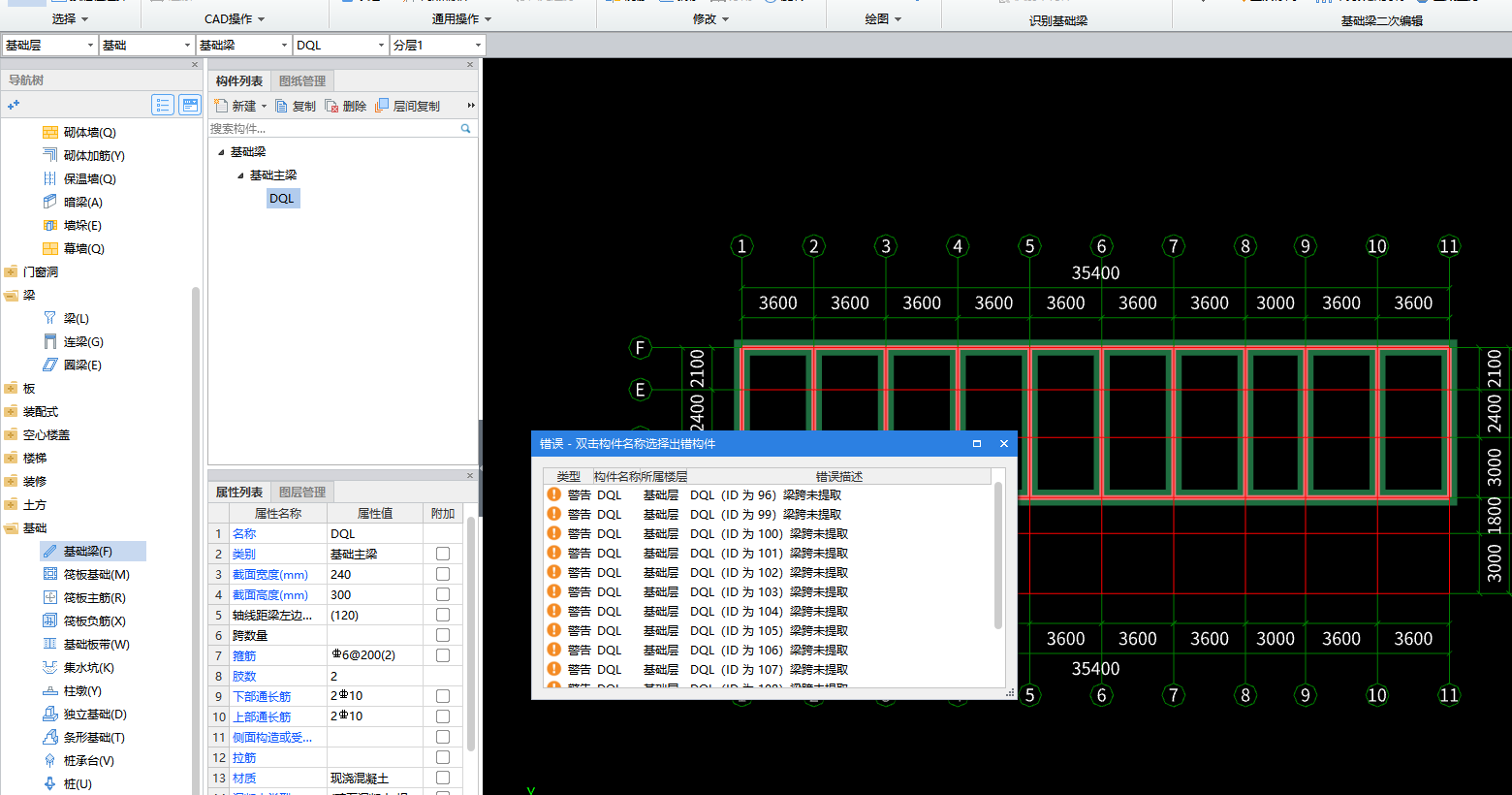Toggle 附加 checkbox for 轴线距梁左边 row
Viewport: 1512px width, 795px height.
click(443, 615)
